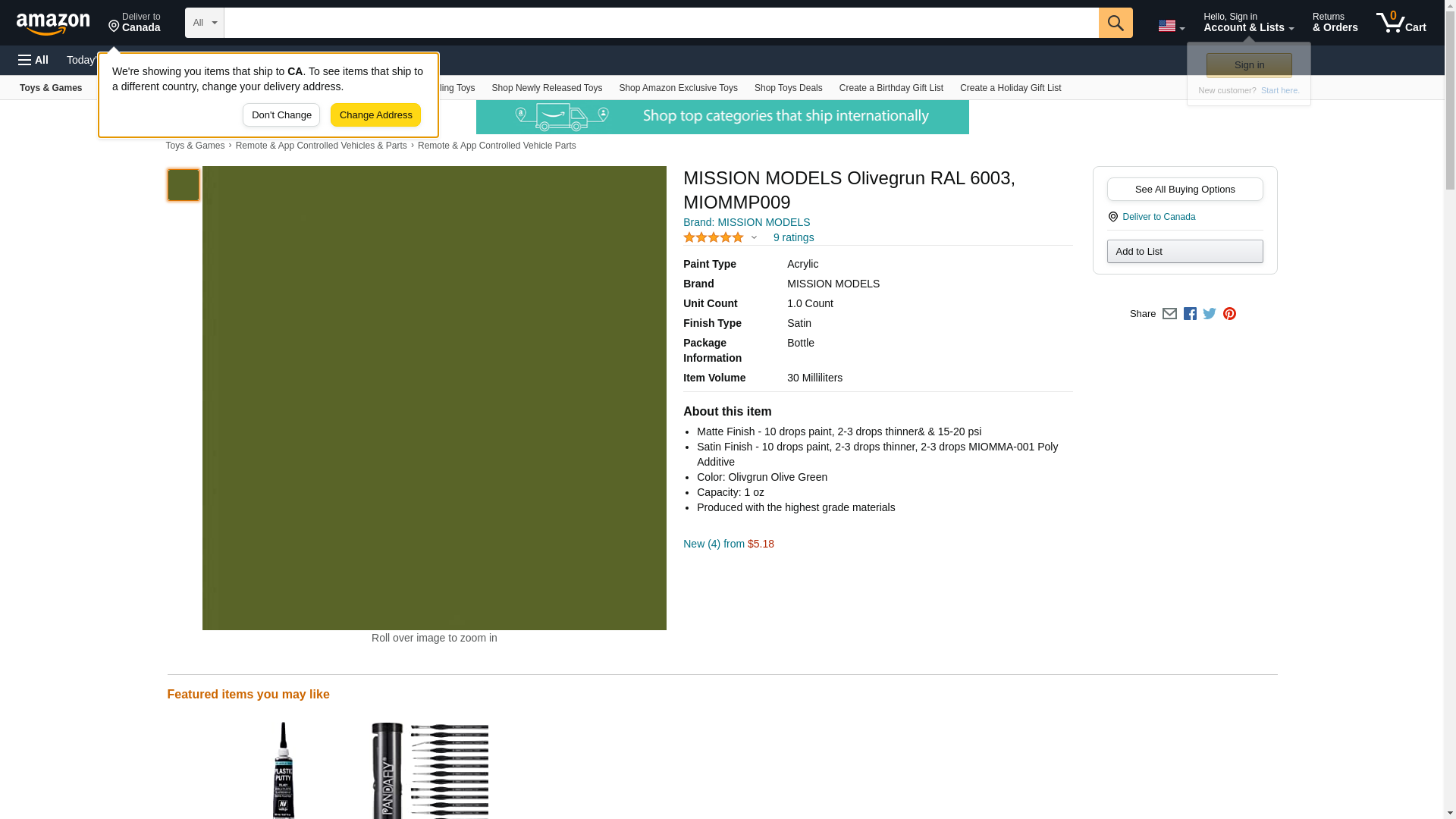This screenshot has width=1456, height=819.
Task: Select the olive green color thumbnail
Action: pos(184,185)
